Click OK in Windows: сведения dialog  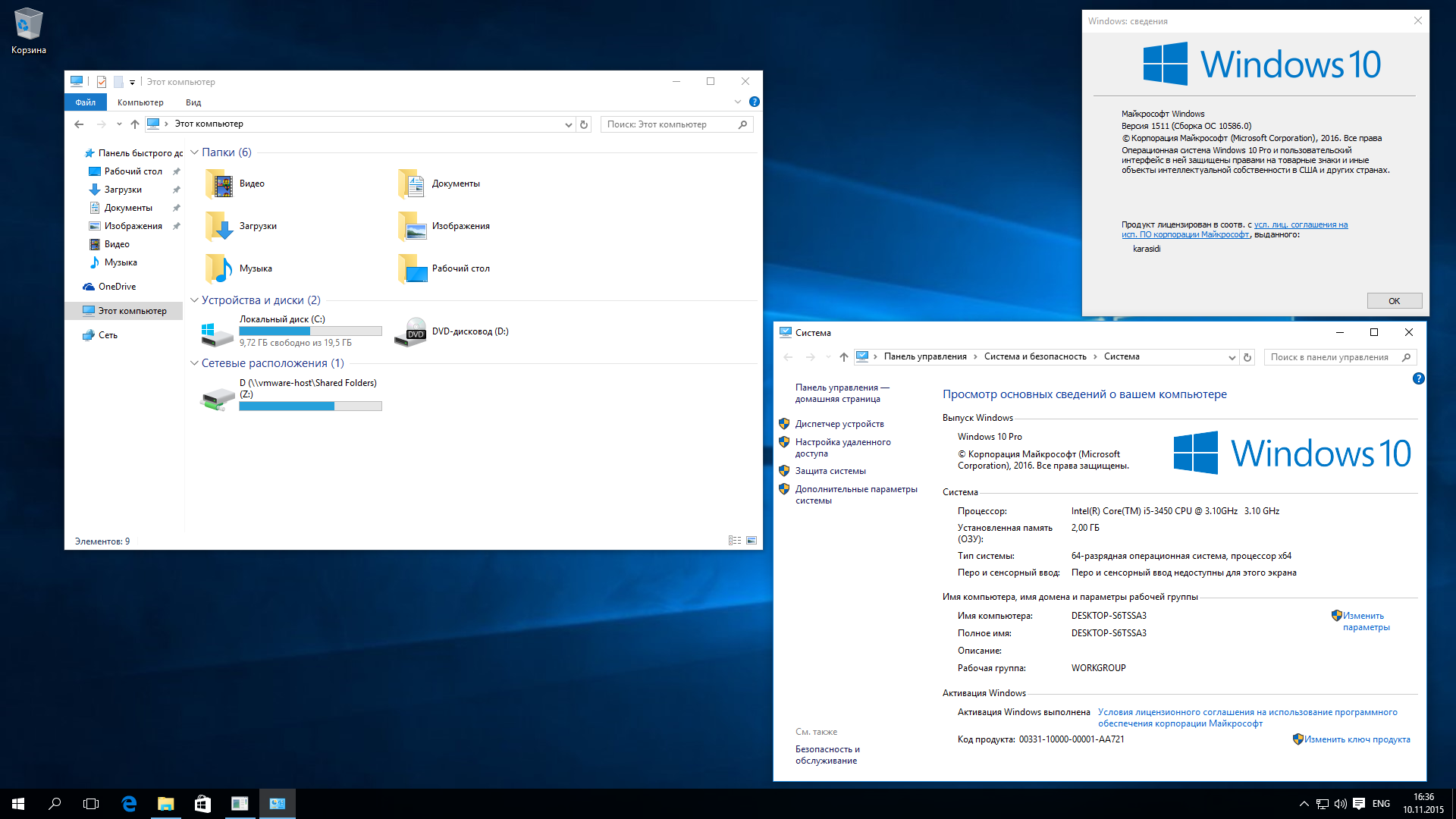tap(1395, 301)
